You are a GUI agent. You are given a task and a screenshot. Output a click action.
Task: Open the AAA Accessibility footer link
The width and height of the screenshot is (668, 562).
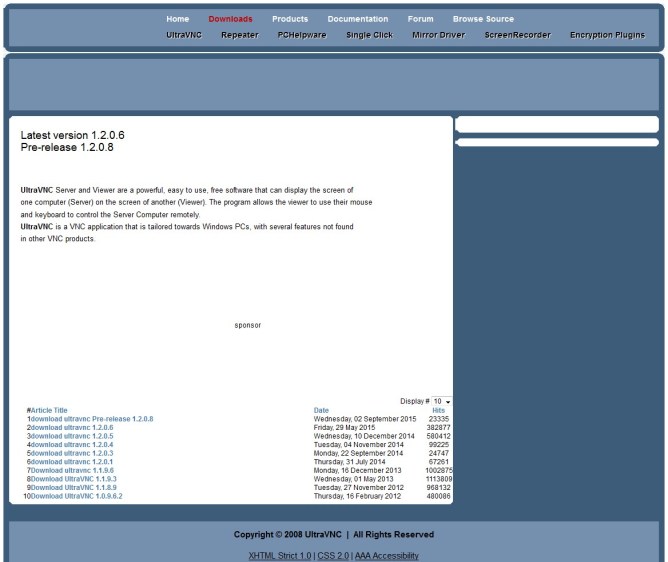[x=387, y=556]
